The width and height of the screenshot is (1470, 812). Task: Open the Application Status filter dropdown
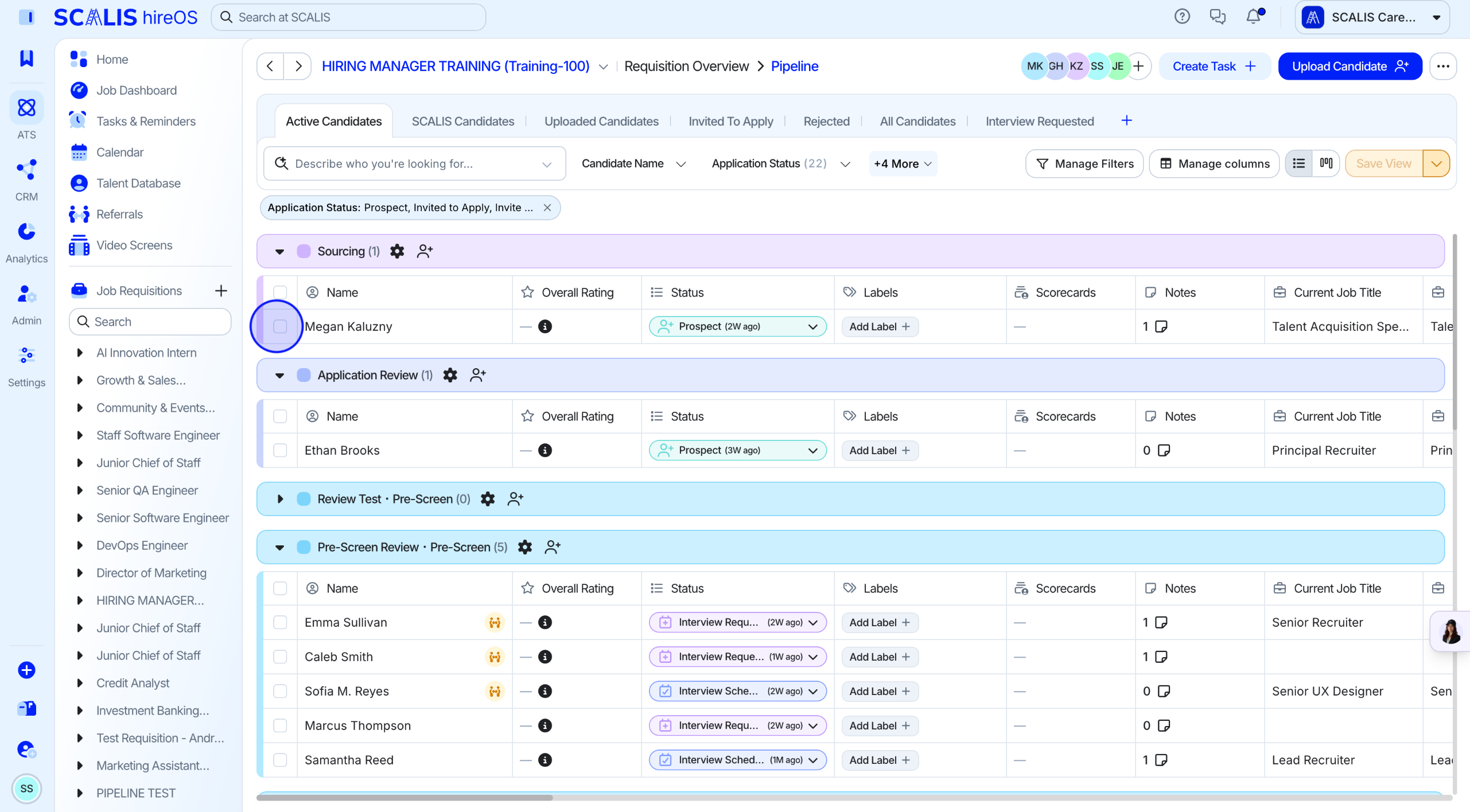point(780,163)
